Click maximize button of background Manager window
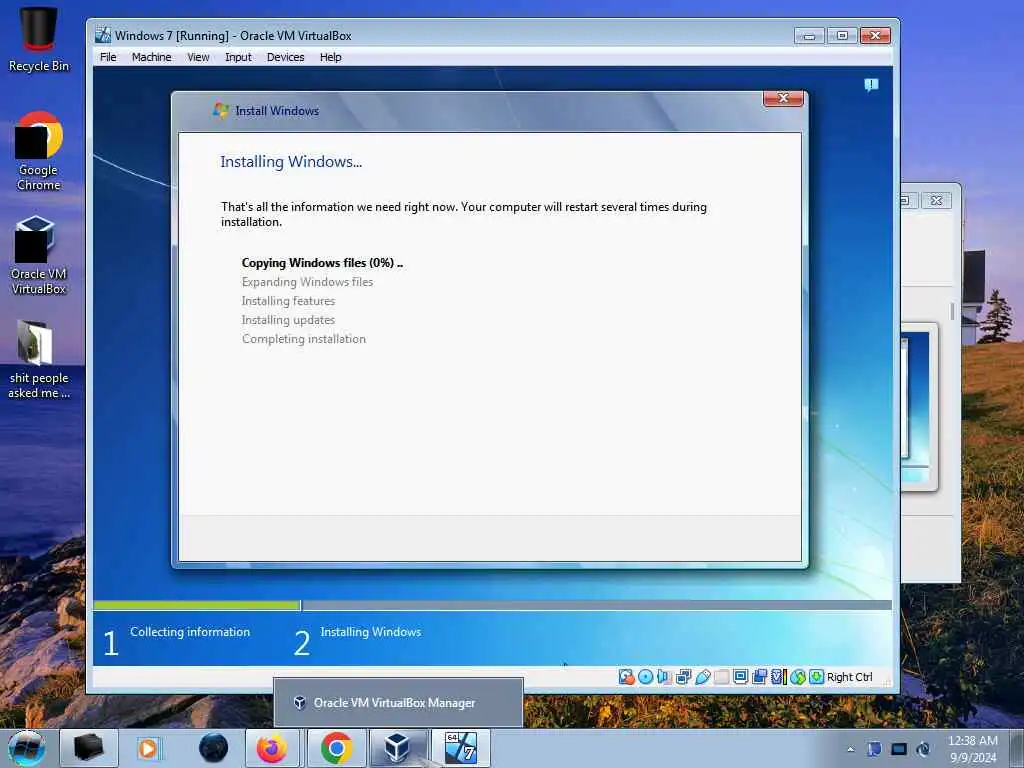1024x768 pixels. coord(909,200)
